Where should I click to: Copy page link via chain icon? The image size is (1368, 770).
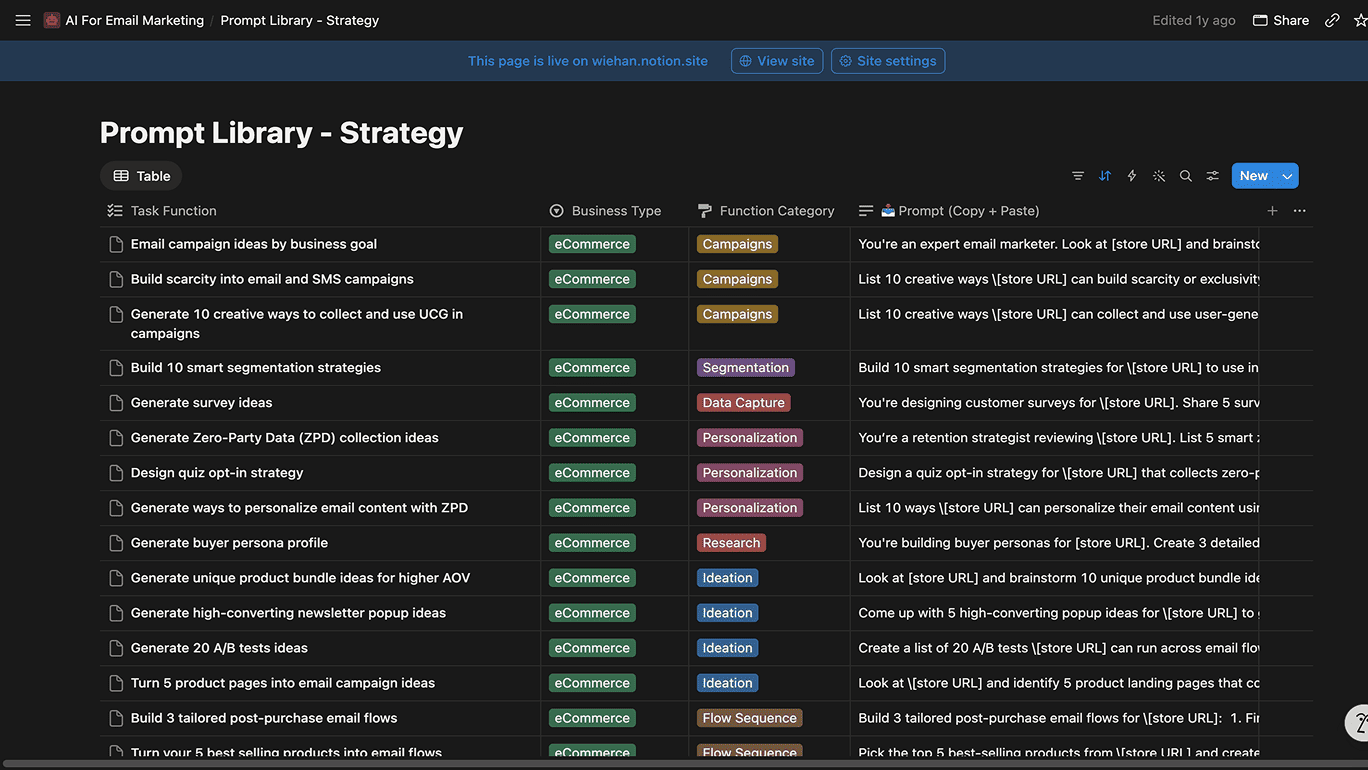pyautogui.click(x=1332, y=20)
